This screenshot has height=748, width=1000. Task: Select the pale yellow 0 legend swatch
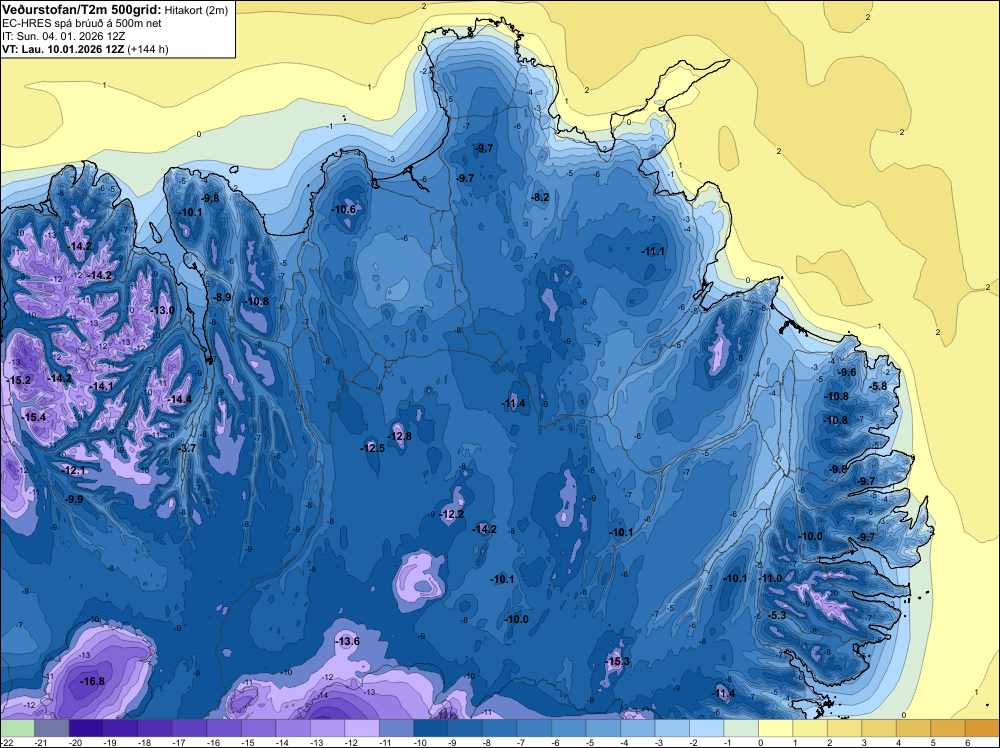pos(776,728)
